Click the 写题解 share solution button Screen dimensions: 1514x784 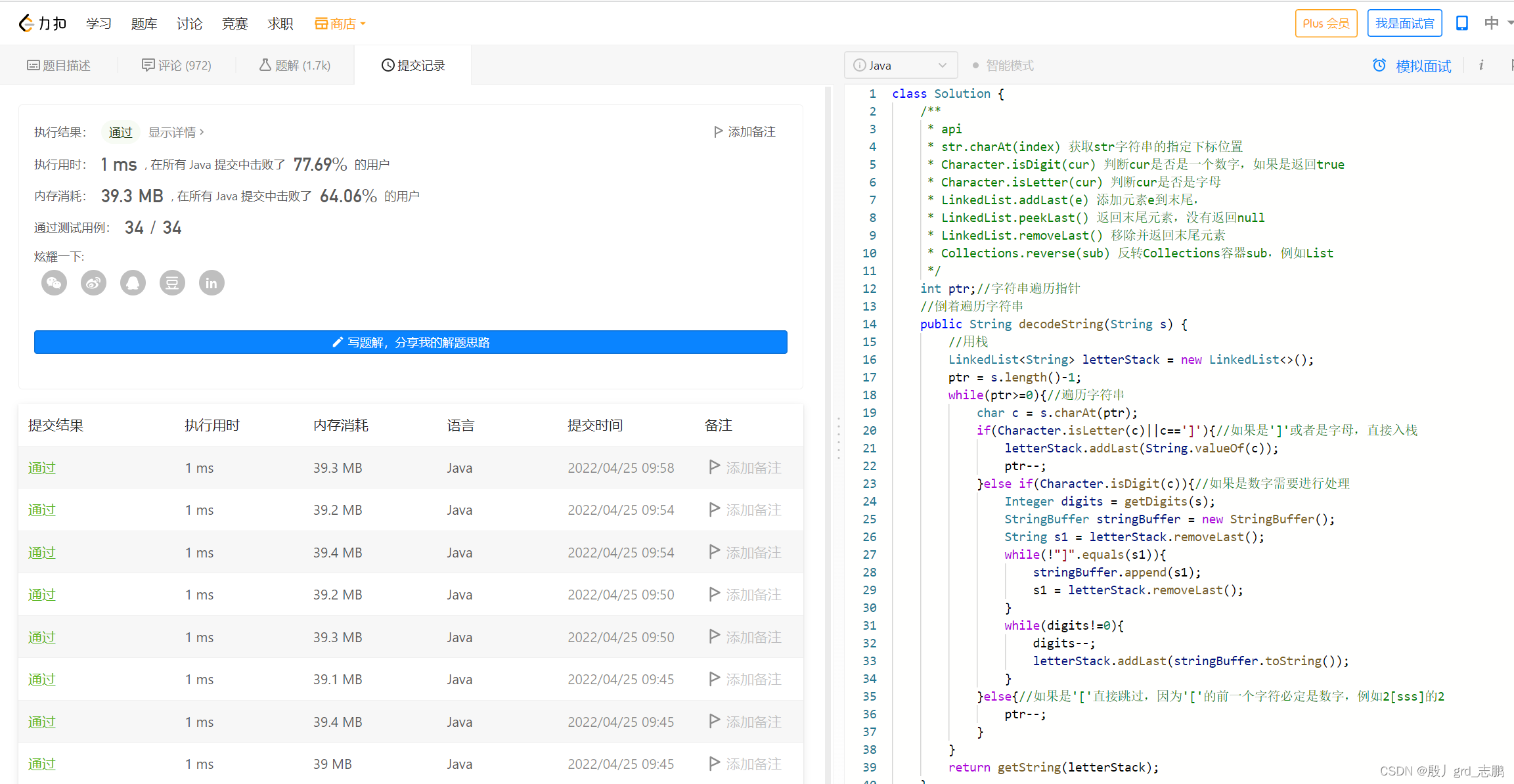(x=411, y=342)
